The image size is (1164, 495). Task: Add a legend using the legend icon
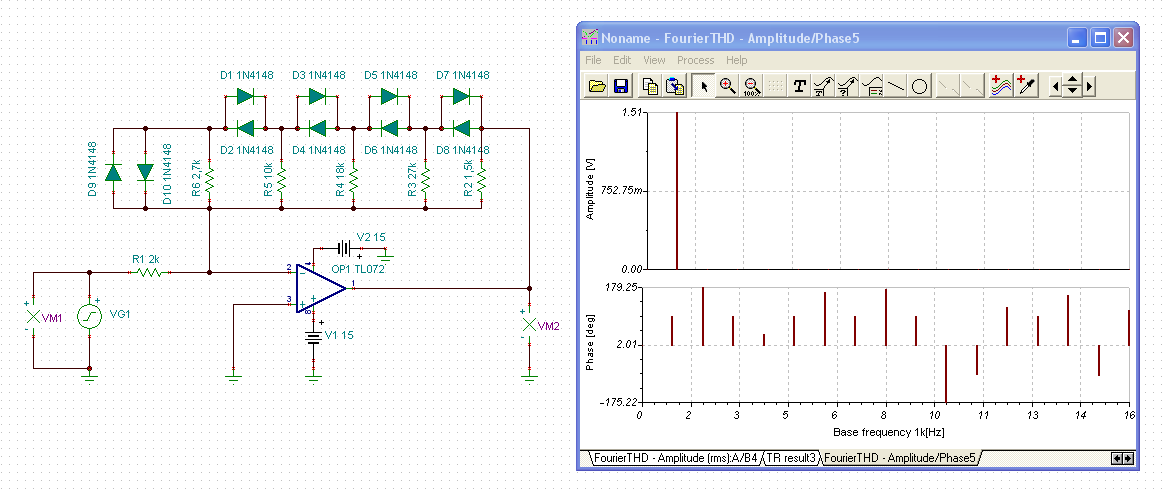pyautogui.click(x=872, y=87)
